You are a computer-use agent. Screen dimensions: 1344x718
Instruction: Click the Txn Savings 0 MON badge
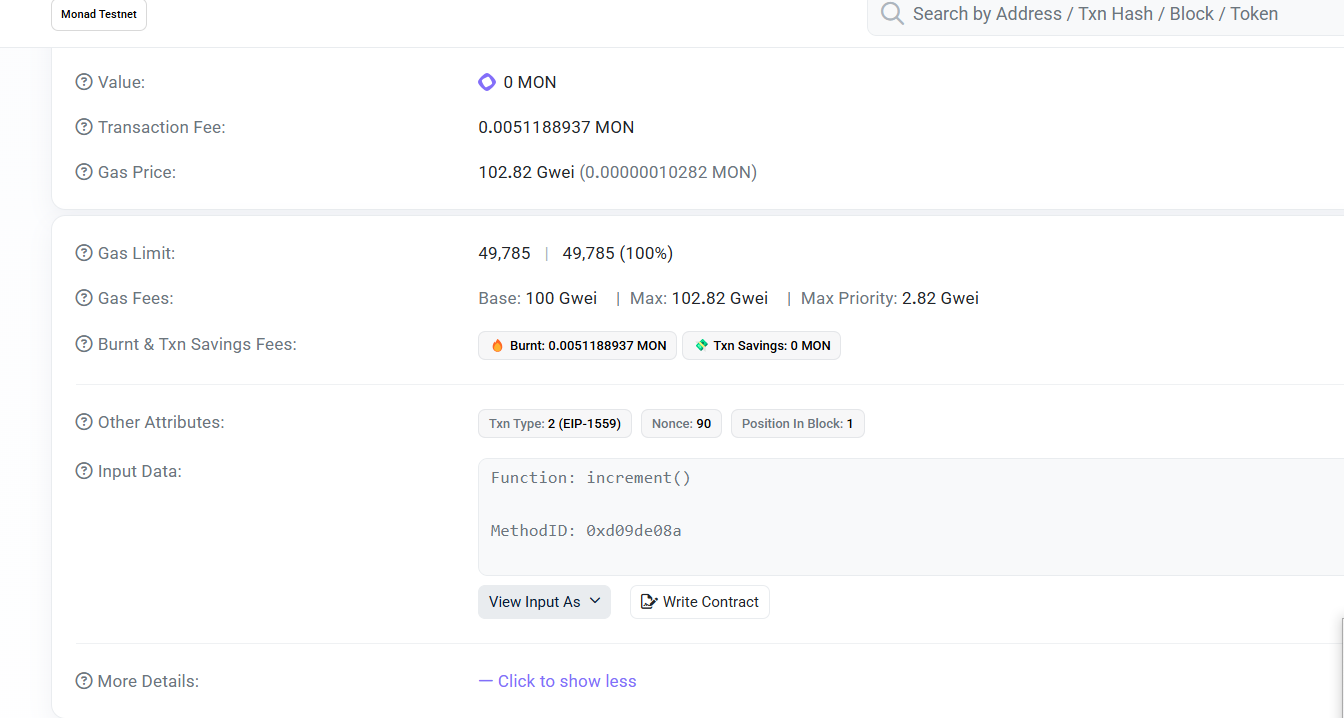762,346
